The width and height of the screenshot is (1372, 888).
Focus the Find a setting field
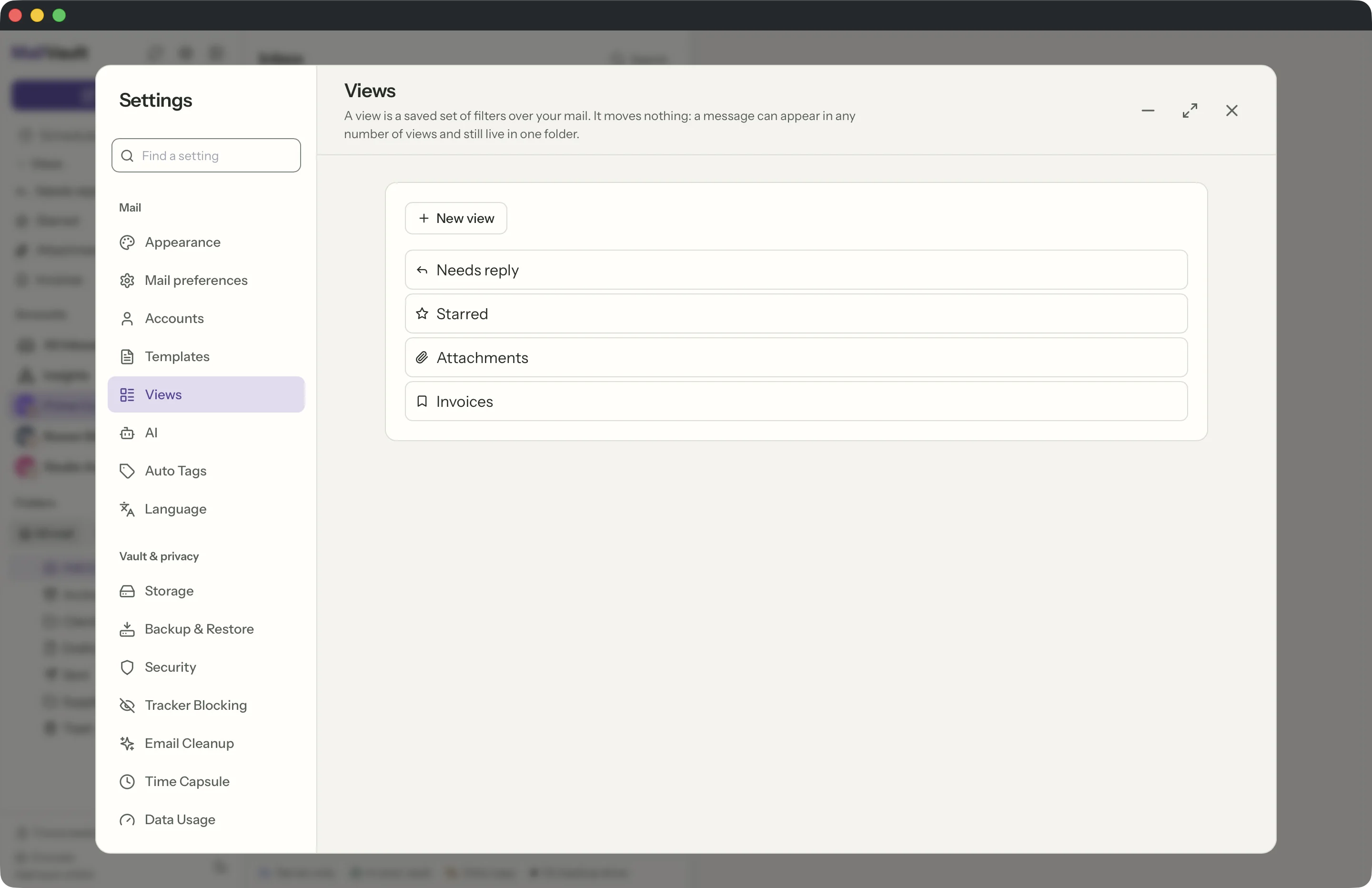pos(206,156)
